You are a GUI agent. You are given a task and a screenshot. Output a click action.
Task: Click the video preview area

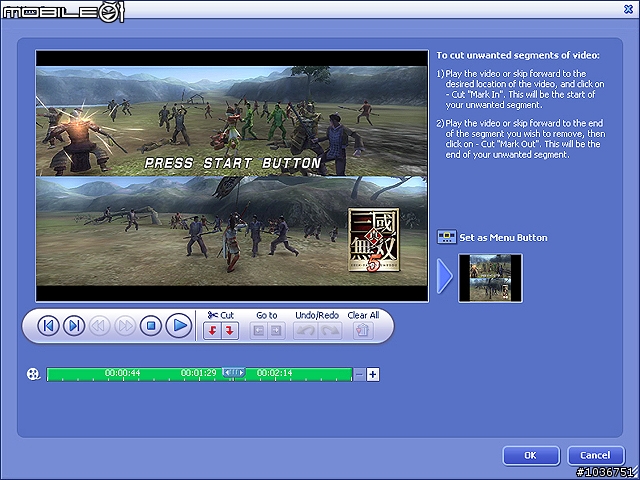(x=232, y=176)
